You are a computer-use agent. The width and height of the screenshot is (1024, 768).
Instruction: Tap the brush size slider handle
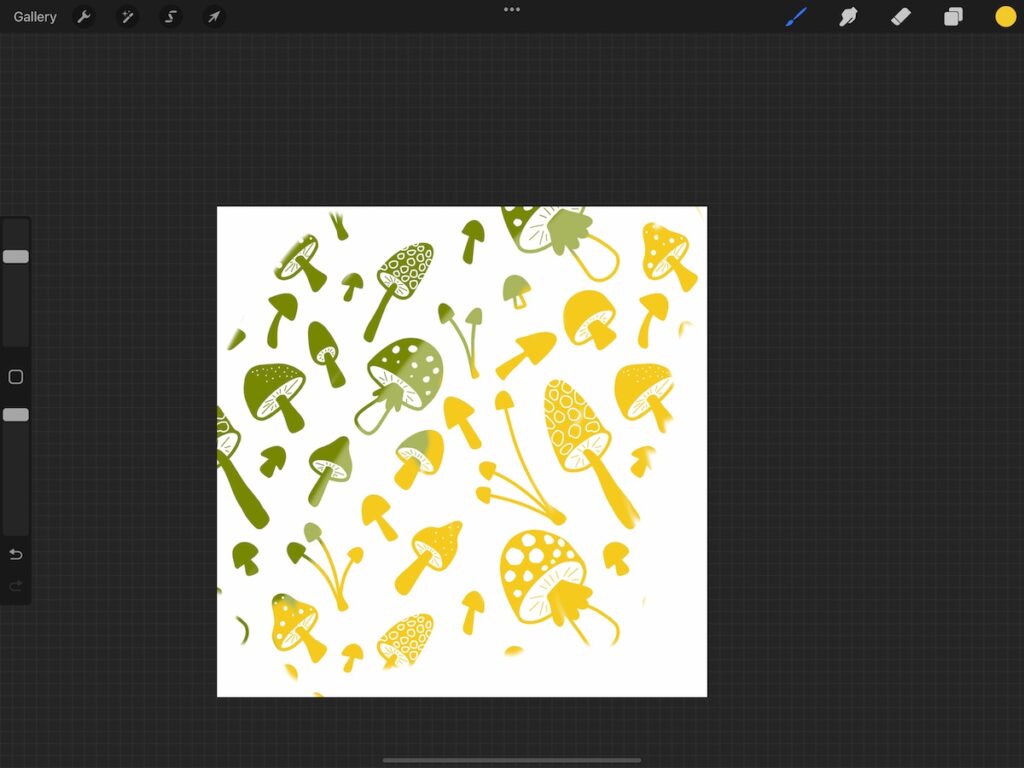(15, 256)
